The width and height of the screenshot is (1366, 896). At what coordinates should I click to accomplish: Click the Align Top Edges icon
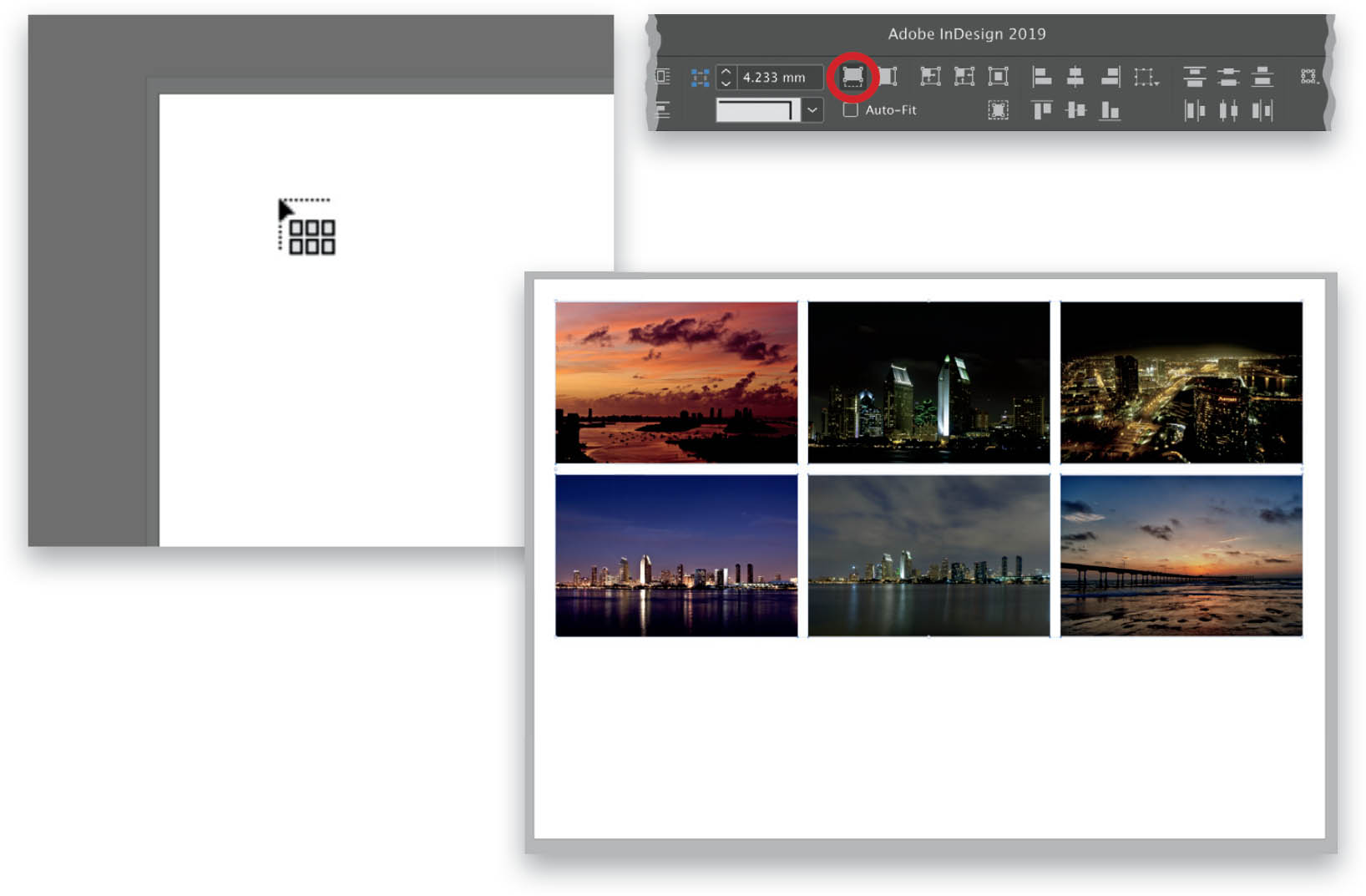[1041, 110]
